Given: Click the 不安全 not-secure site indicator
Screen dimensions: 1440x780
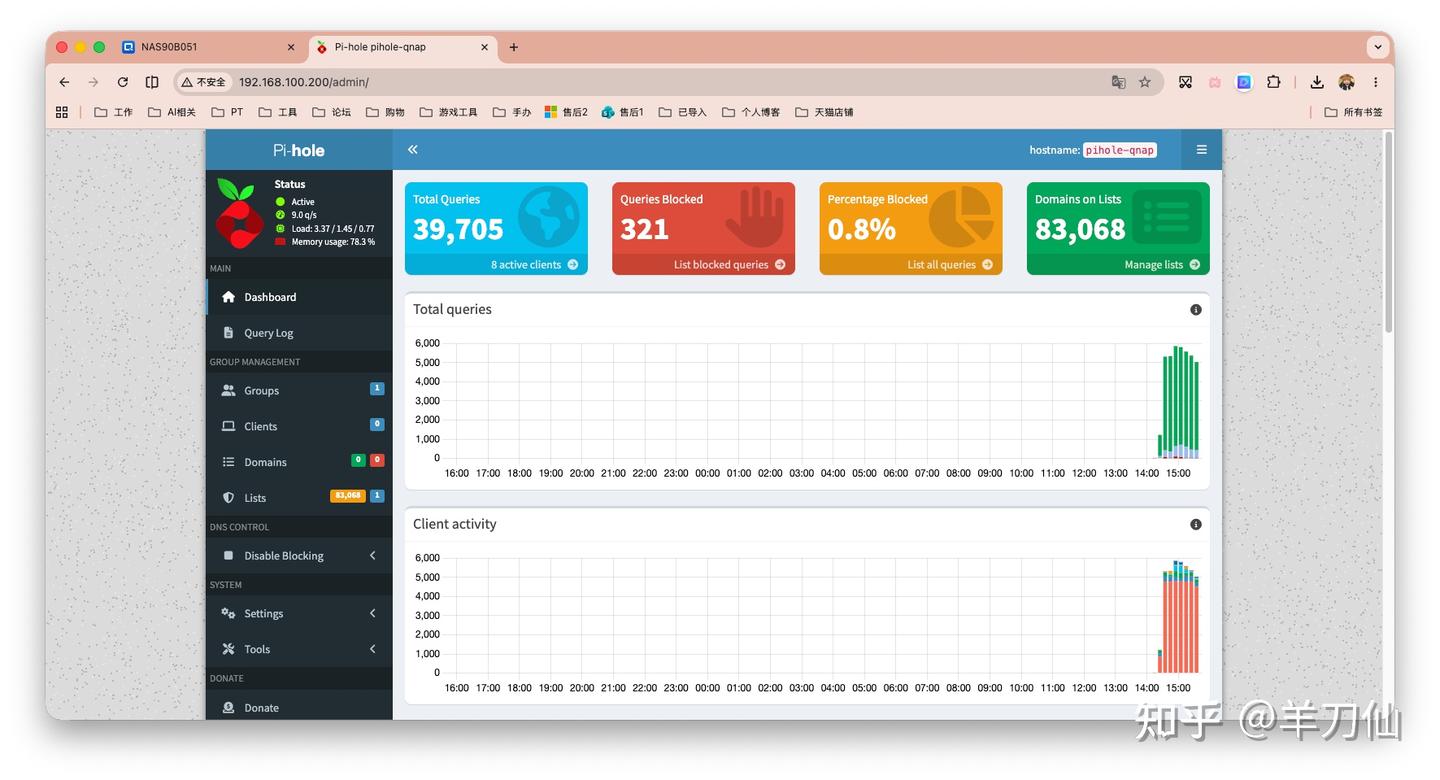Looking at the screenshot, I should (204, 82).
